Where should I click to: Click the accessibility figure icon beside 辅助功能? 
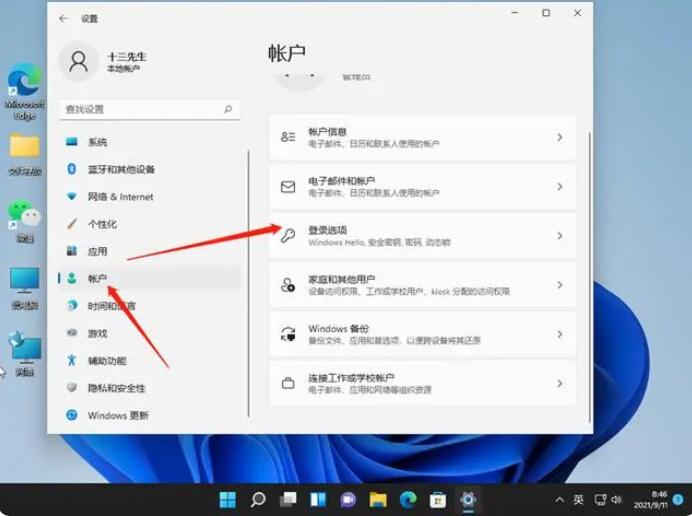tap(71, 360)
